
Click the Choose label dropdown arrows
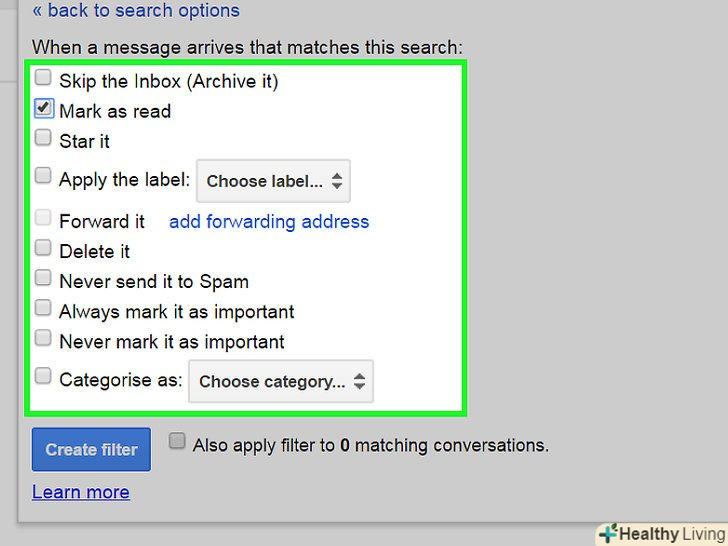coord(337,181)
